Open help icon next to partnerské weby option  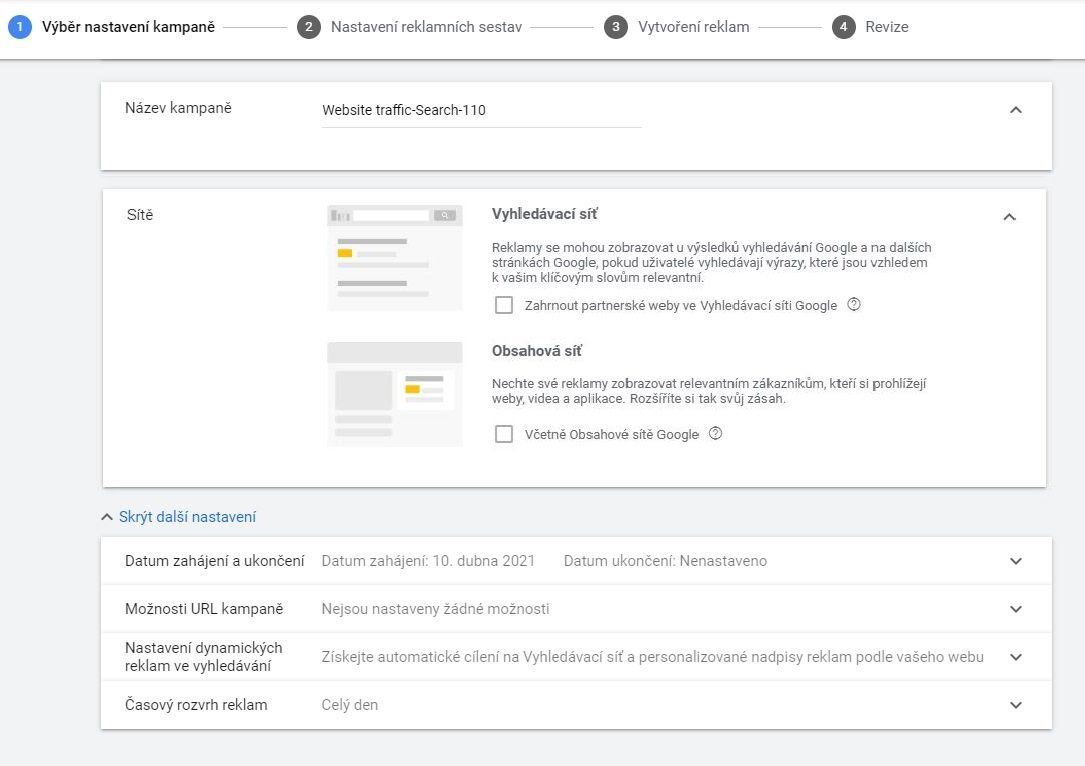coord(854,304)
